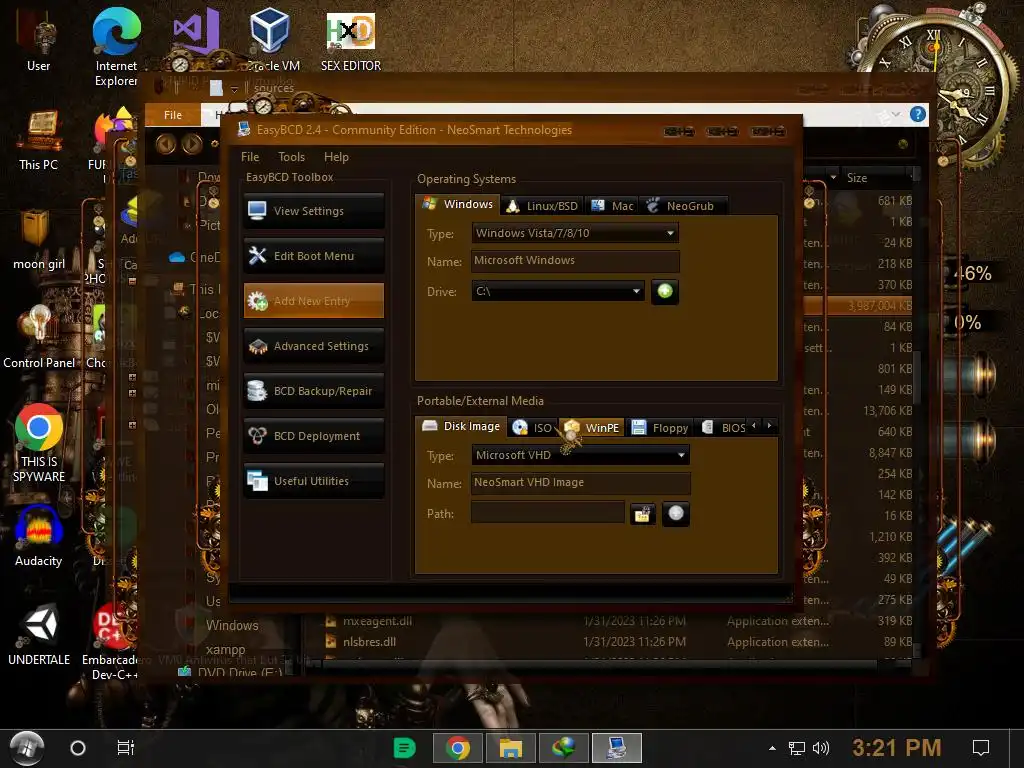The image size is (1024, 768).
Task: Open Chrome icon labeled THIS IS SPYWARE
Action: tap(39, 441)
